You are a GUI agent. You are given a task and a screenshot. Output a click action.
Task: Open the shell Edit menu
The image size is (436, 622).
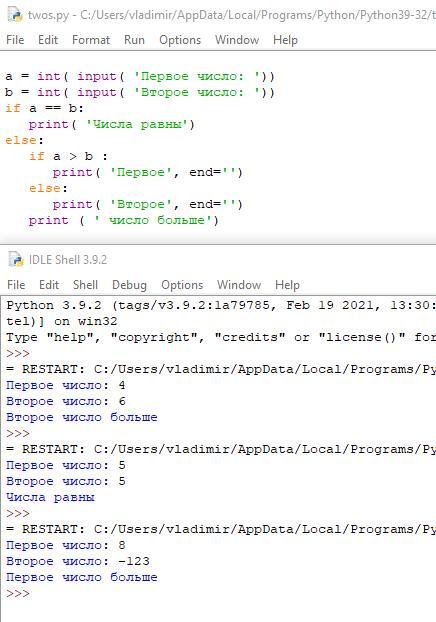49,285
